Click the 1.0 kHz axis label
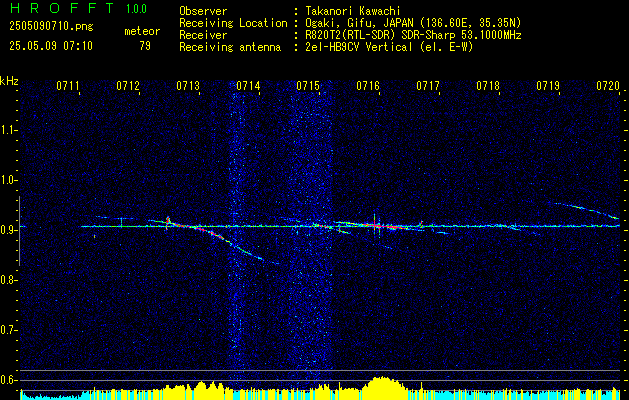The height and width of the screenshot is (400, 629). pos(8,180)
